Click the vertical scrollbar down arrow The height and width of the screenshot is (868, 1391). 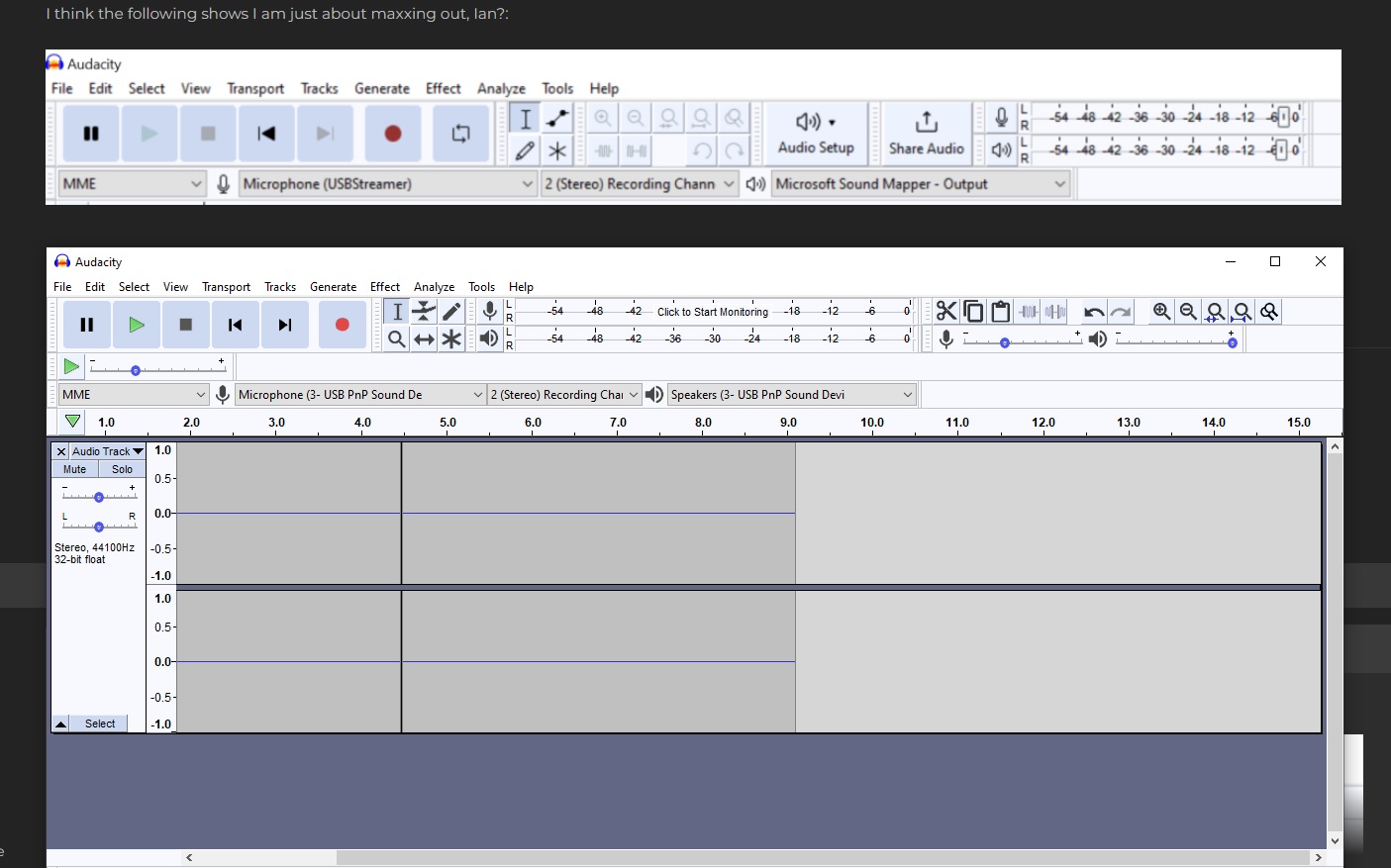point(1335,841)
